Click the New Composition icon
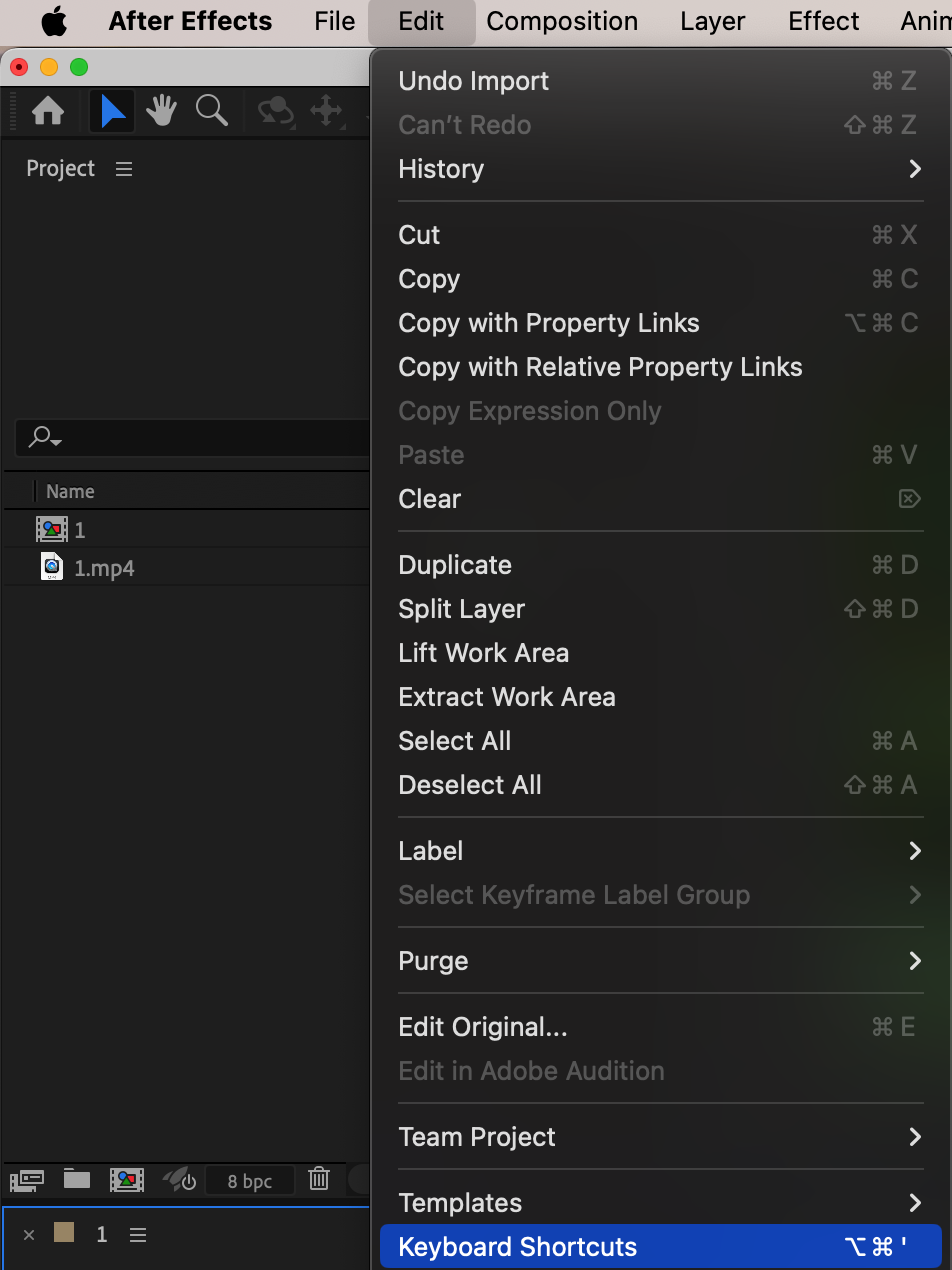 tap(127, 1180)
